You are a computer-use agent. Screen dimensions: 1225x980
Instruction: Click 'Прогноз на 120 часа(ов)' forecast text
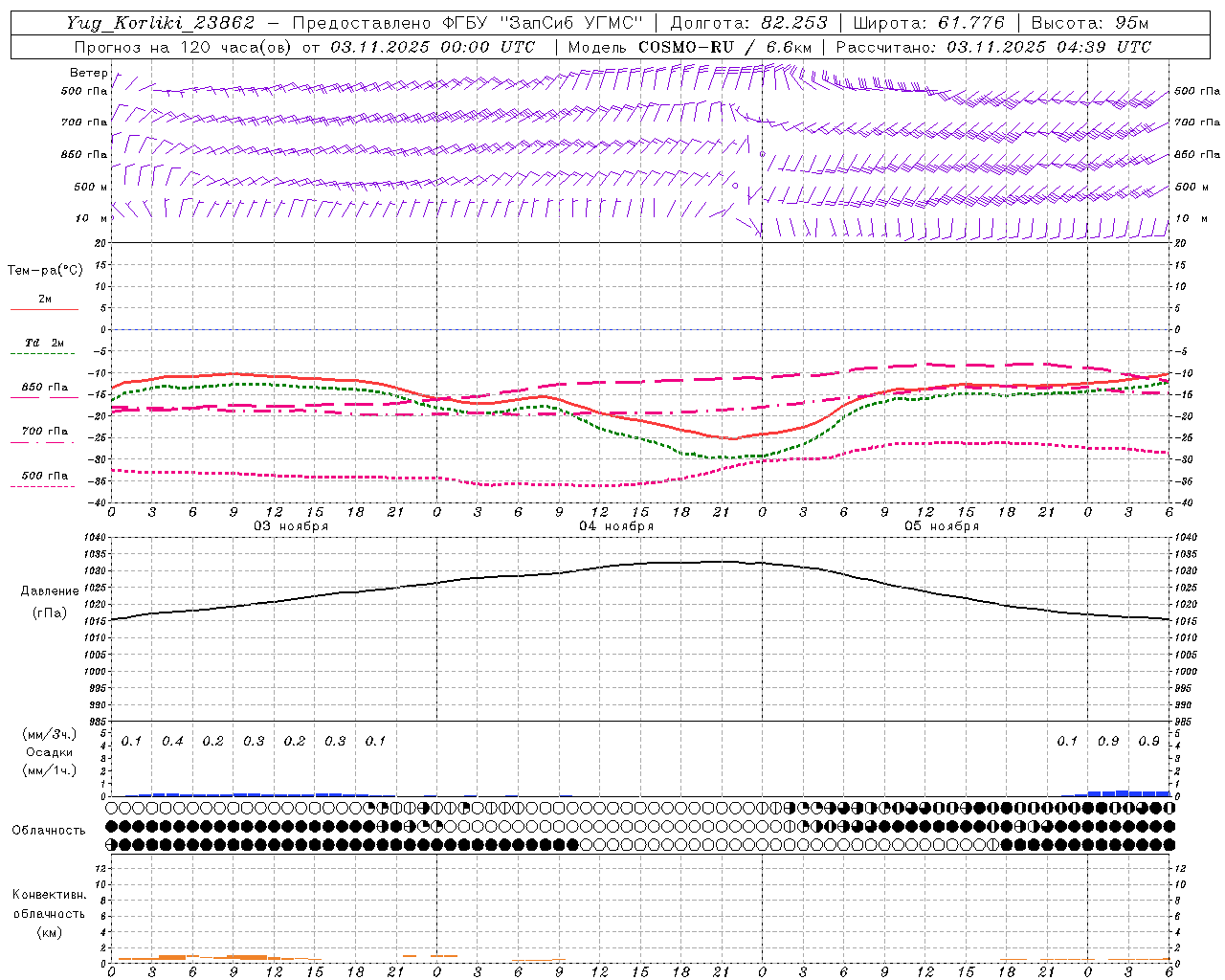click(184, 47)
